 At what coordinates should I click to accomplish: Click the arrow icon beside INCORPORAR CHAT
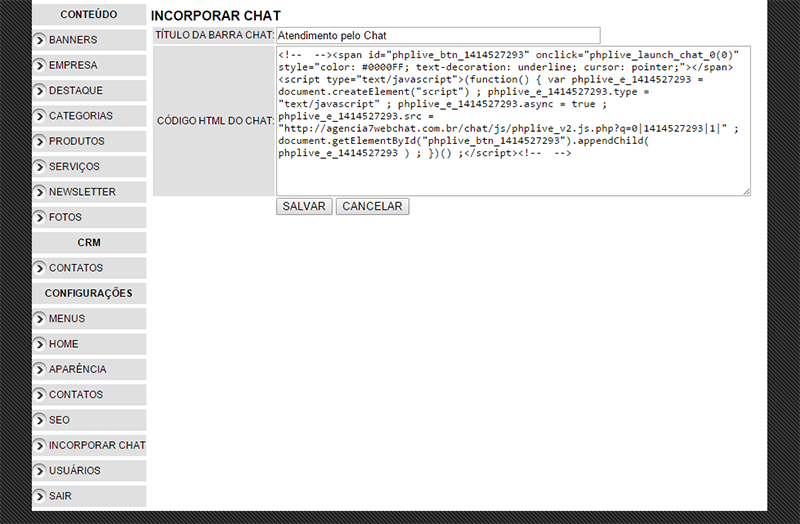click(x=39, y=445)
